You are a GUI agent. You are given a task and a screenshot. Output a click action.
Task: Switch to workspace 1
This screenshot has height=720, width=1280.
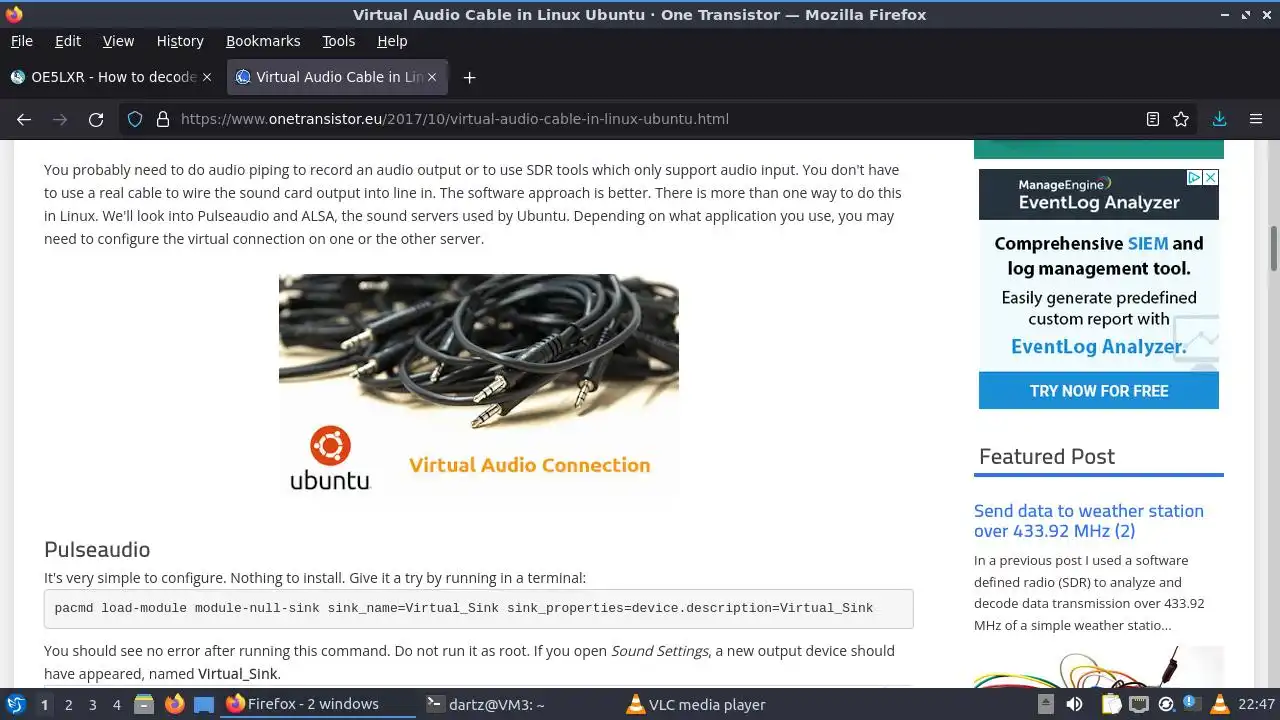[44, 705]
